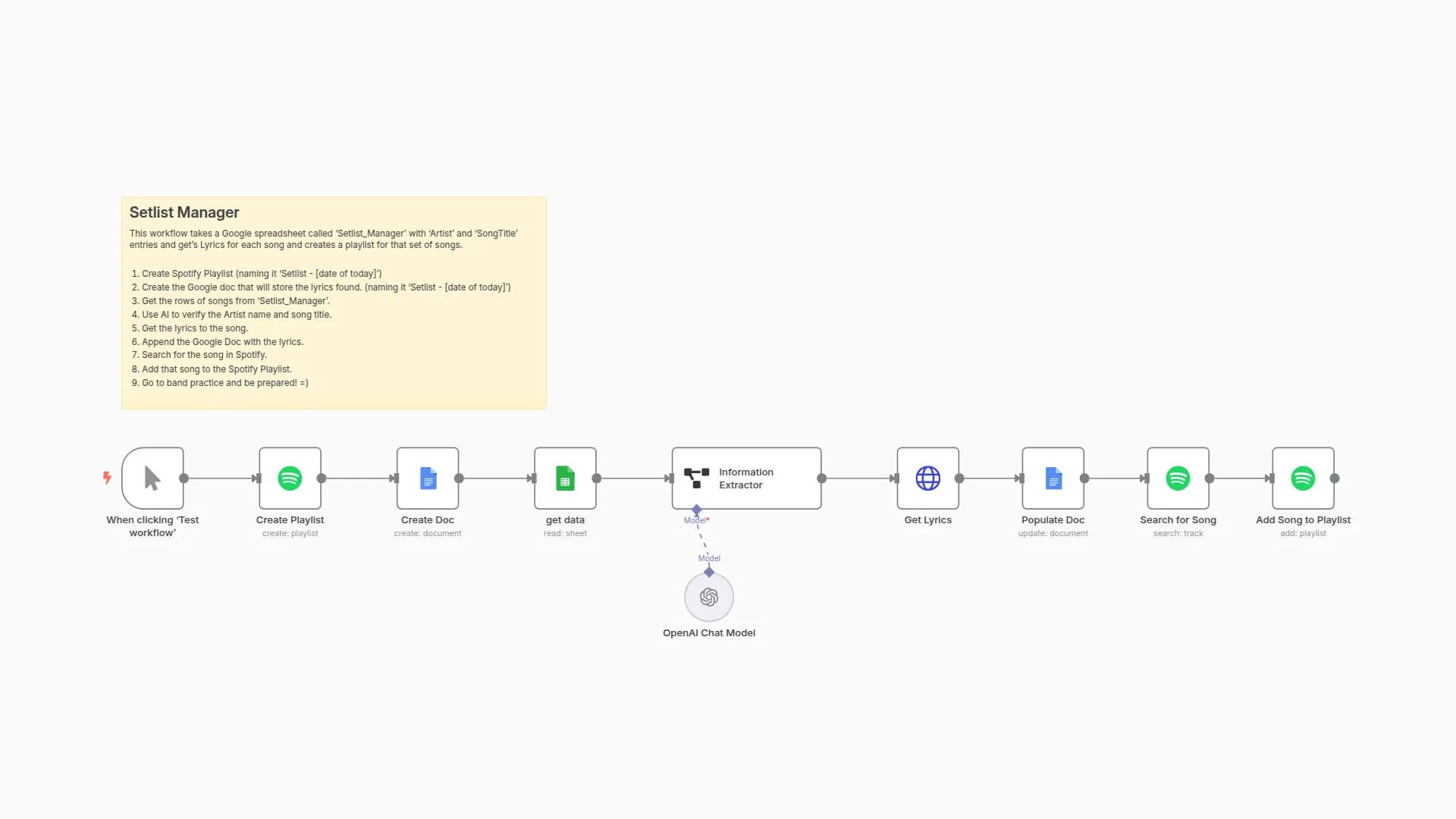Image resolution: width=1456 pixels, height=819 pixels.
Task: Open the Create Playlist Spotify node
Action: [290, 478]
